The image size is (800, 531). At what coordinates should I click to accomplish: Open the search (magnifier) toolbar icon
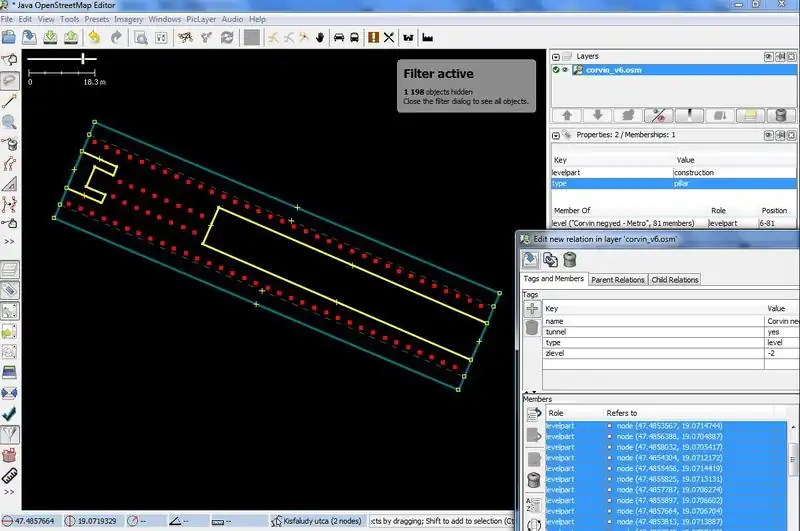[141, 38]
